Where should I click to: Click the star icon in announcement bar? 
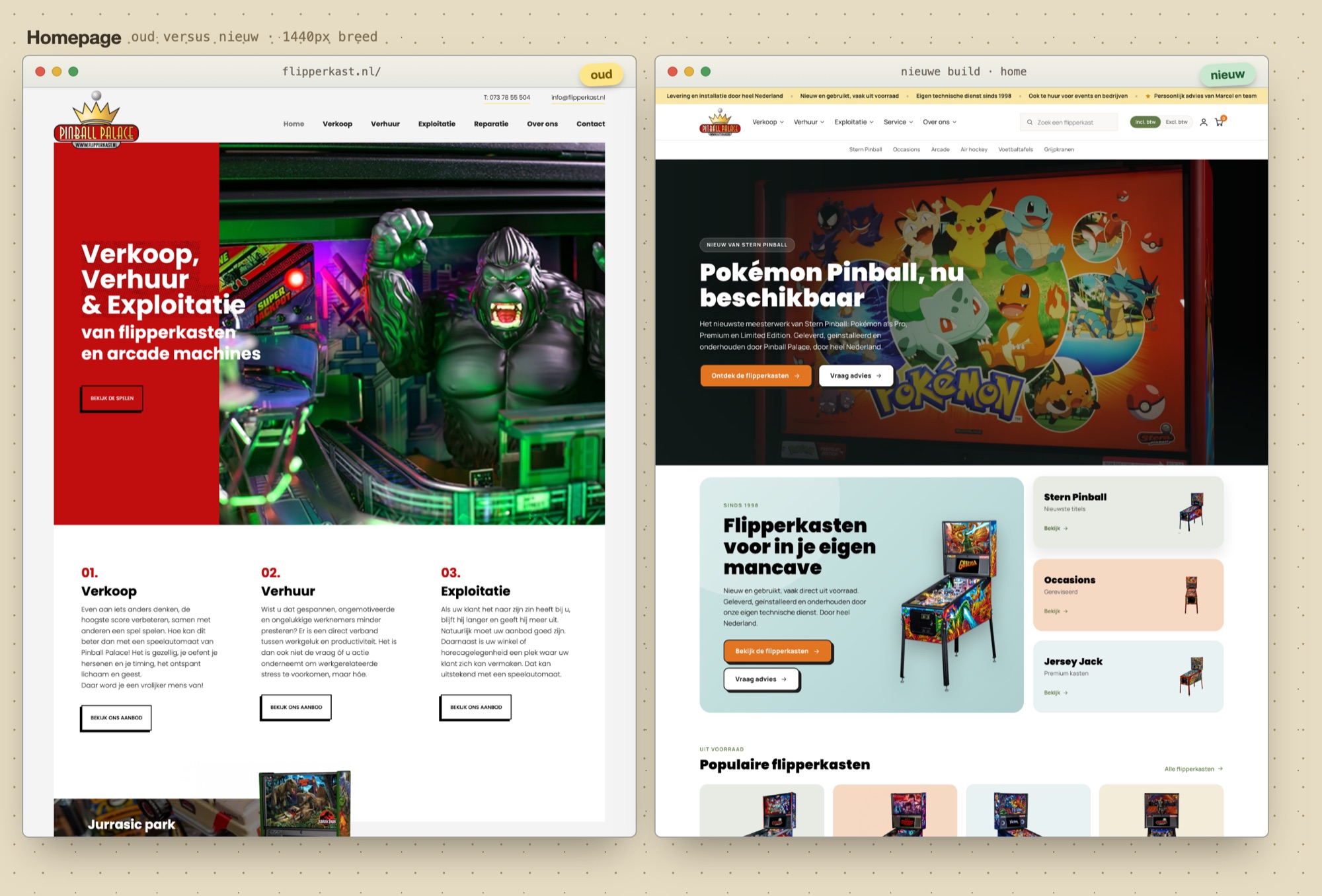click(x=1147, y=96)
